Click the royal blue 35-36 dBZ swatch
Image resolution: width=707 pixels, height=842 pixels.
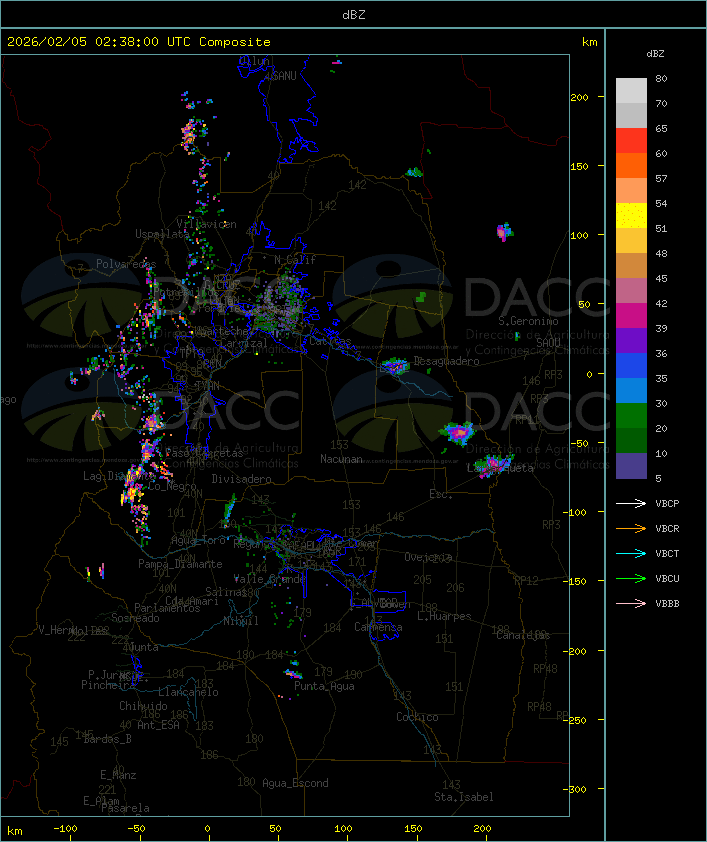[631, 365]
